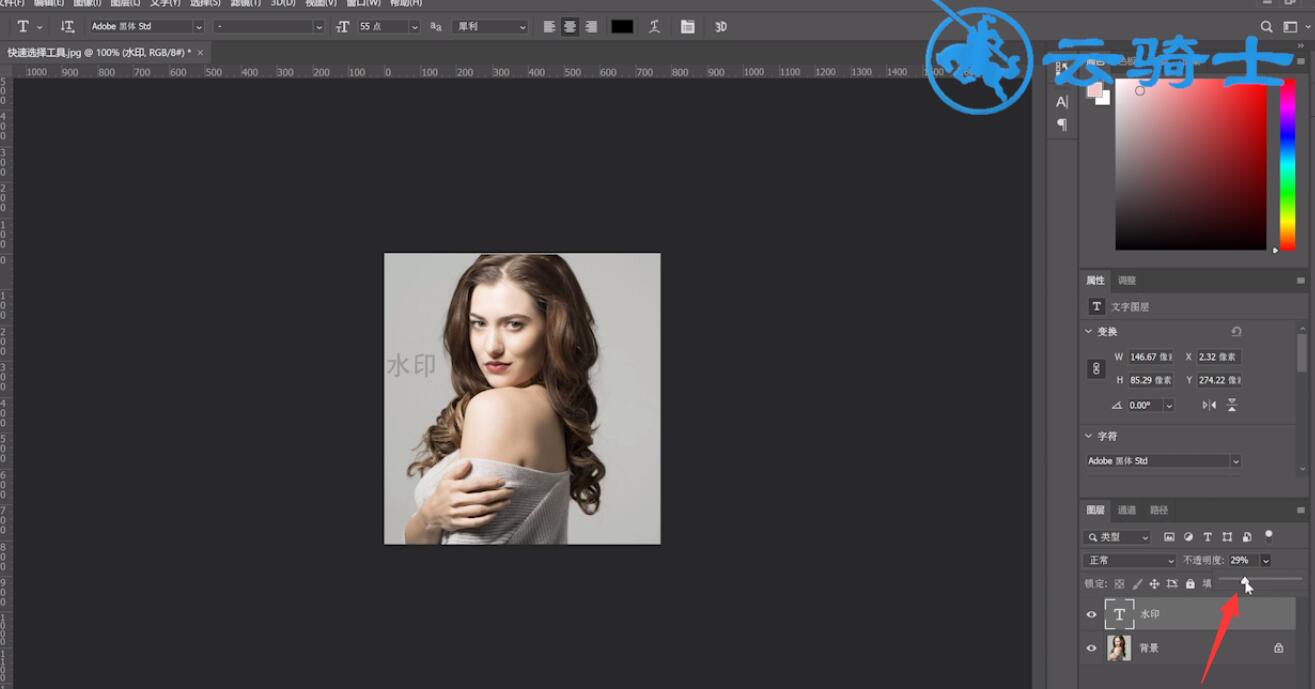
Task: Reset transform in properties panel
Action: (1236, 331)
